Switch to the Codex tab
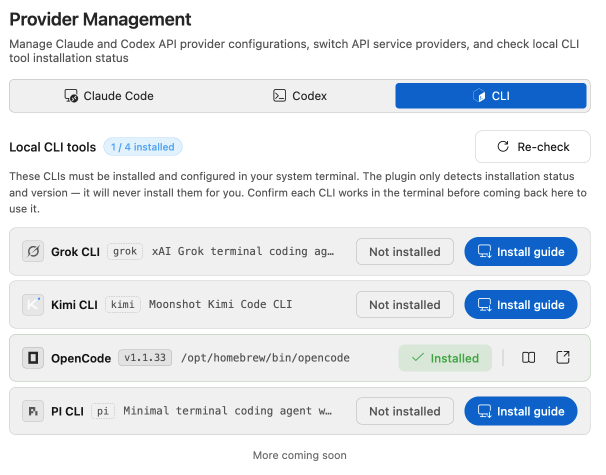This screenshot has height=475, width=606. 300,96
